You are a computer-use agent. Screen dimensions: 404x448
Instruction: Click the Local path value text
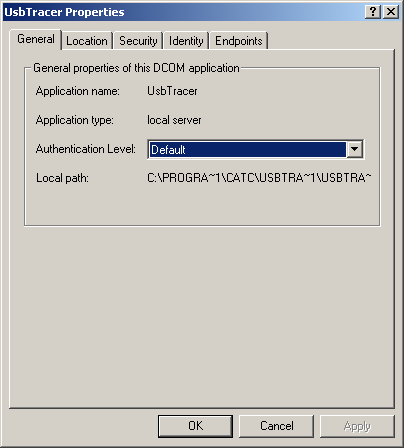click(259, 178)
